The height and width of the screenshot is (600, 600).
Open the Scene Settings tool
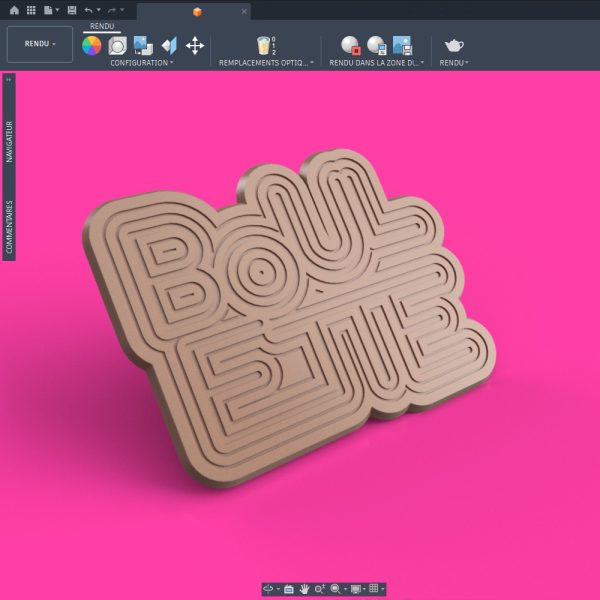117,46
